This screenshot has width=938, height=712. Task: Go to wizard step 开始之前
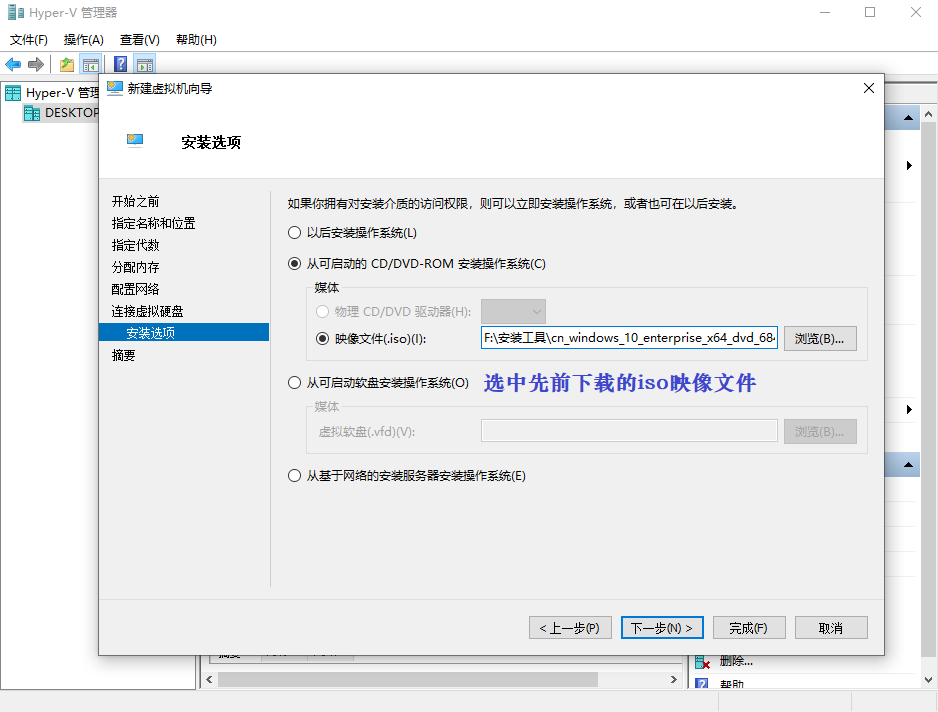136,201
